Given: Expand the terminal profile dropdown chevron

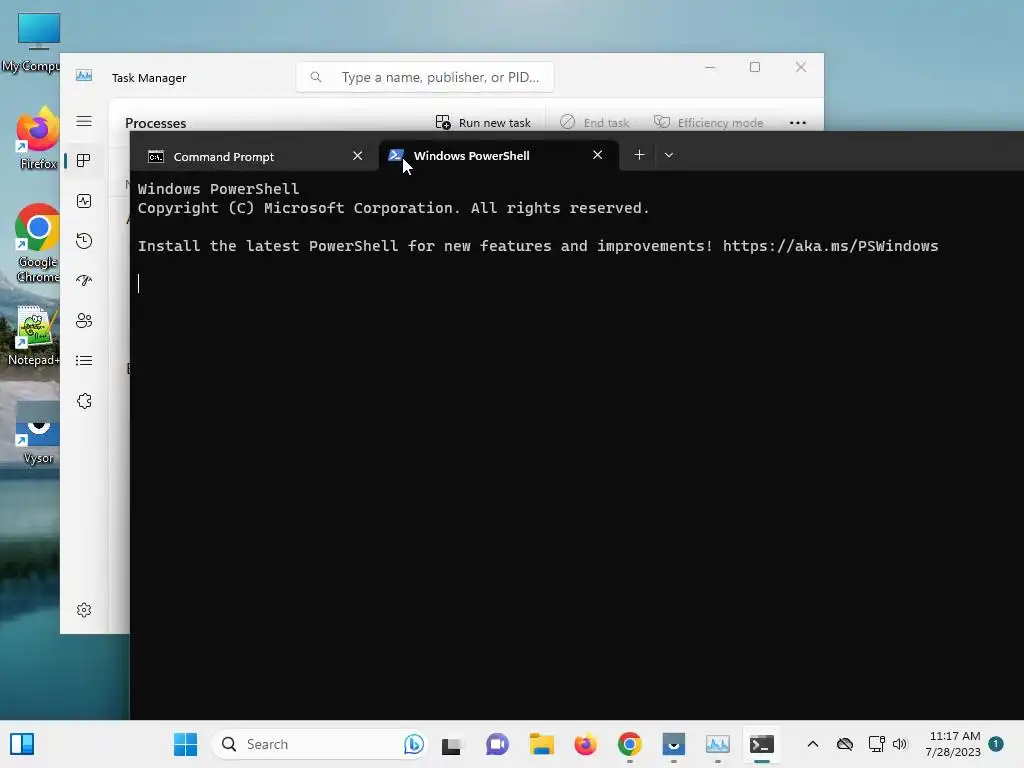Looking at the screenshot, I should (x=669, y=155).
